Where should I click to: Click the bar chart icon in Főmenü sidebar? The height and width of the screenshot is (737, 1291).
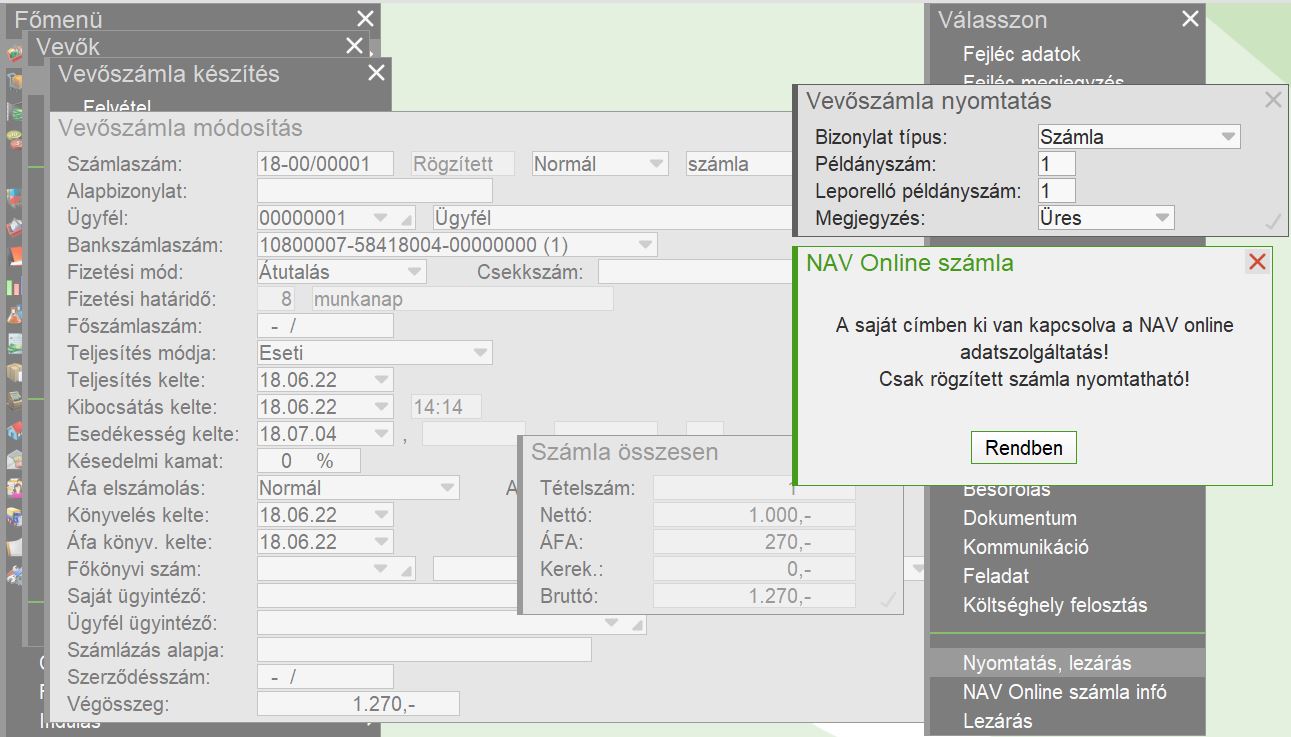tap(15, 287)
